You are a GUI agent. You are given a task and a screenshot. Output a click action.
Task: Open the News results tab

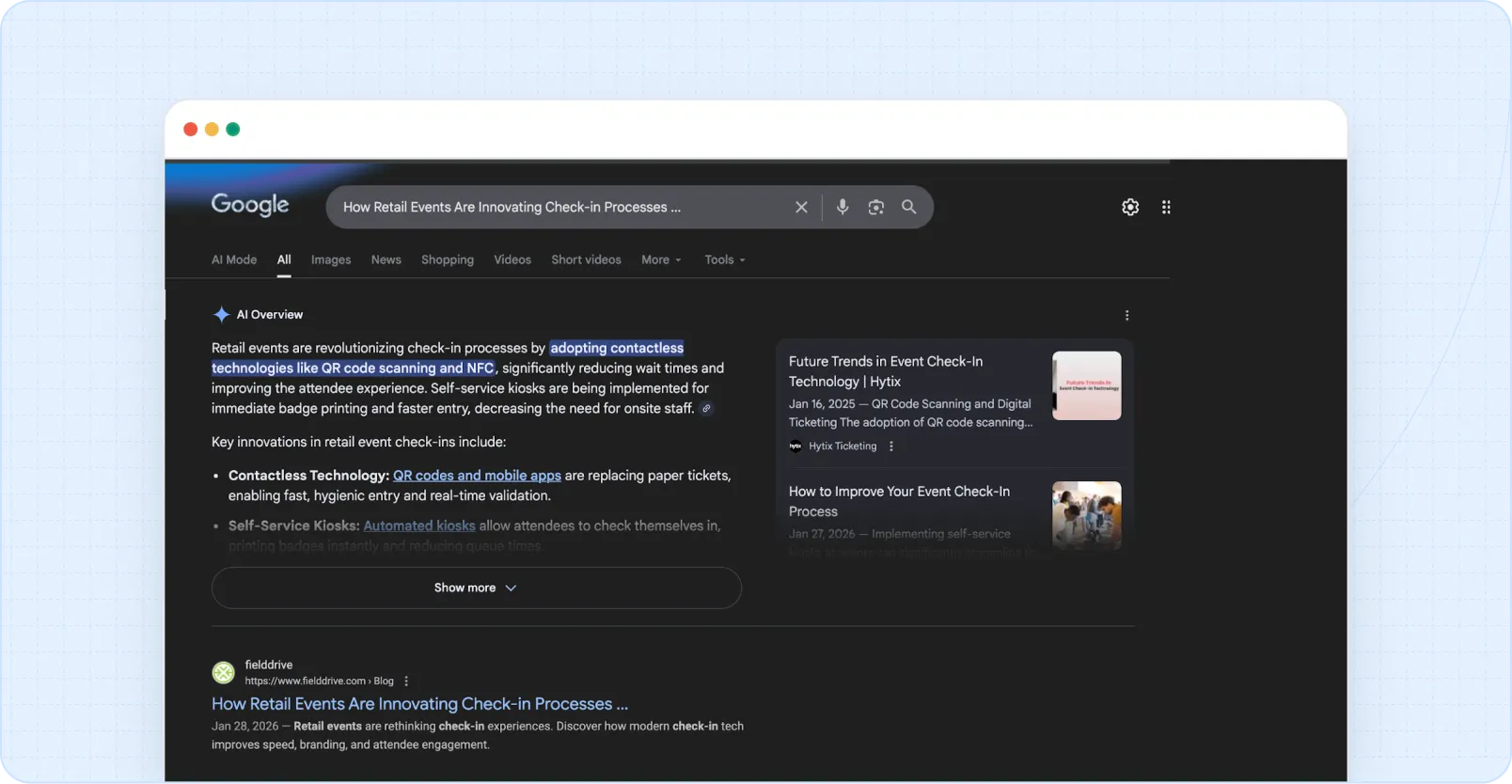tap(386, 259)
